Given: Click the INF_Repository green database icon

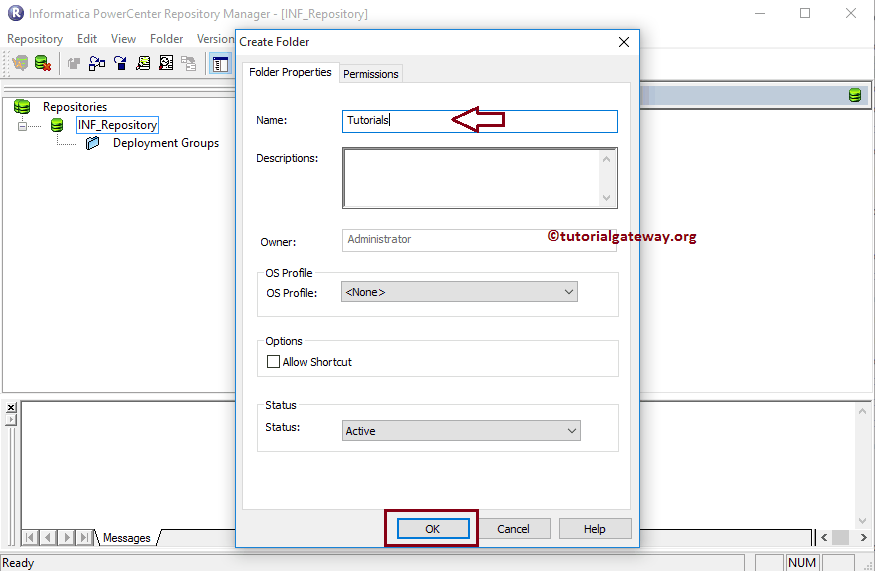Looking at the screenshot, I should point(57,124).
